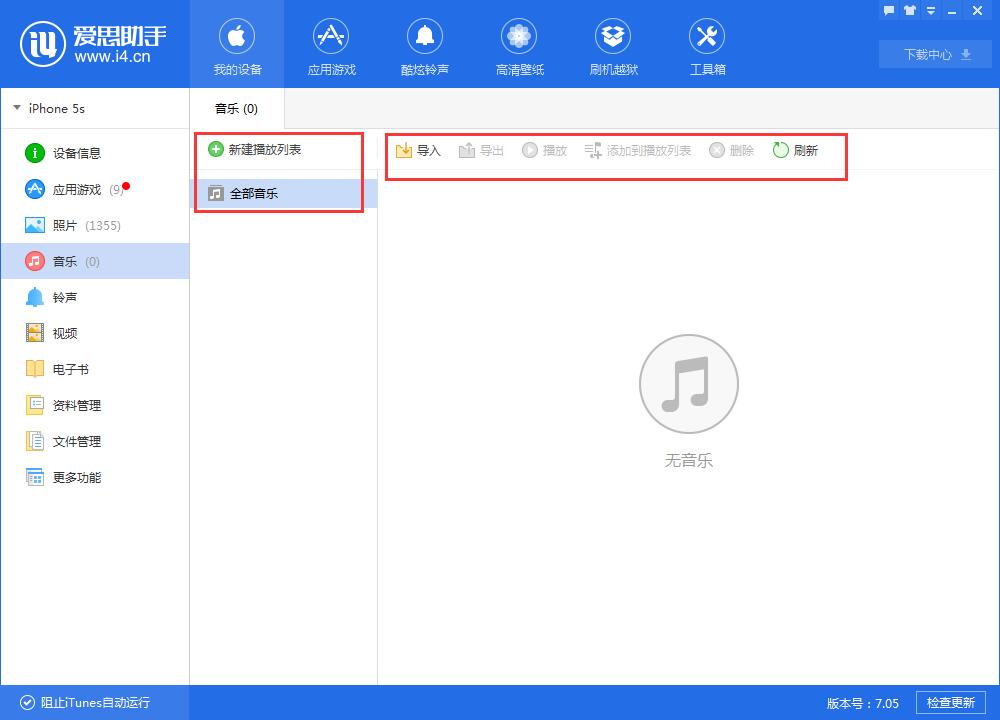This screenshot has width=1000, height=720.
Task: Select 我的设备 (My Device) section
Action: pos(237,45)
